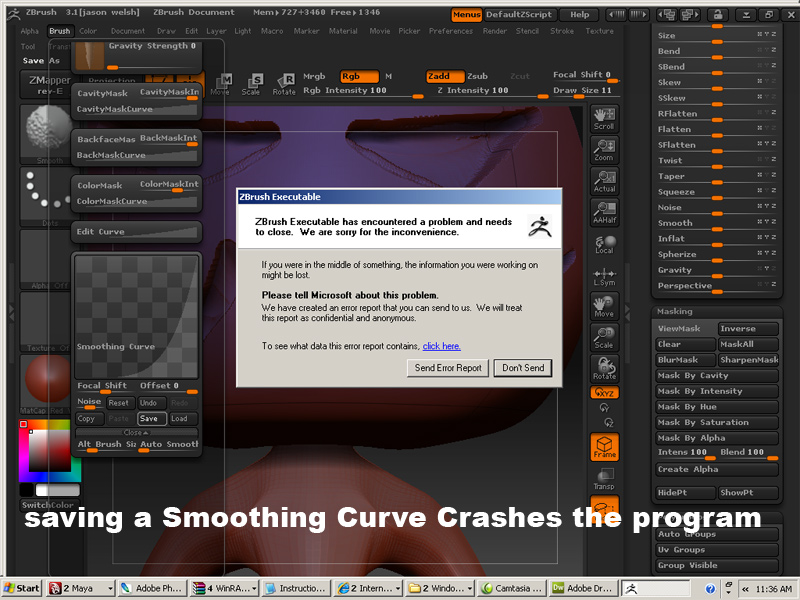Click the Mask By Cavity button
Image resolution: width=800 pixels, height=600 pixels.
click(716, 376)
